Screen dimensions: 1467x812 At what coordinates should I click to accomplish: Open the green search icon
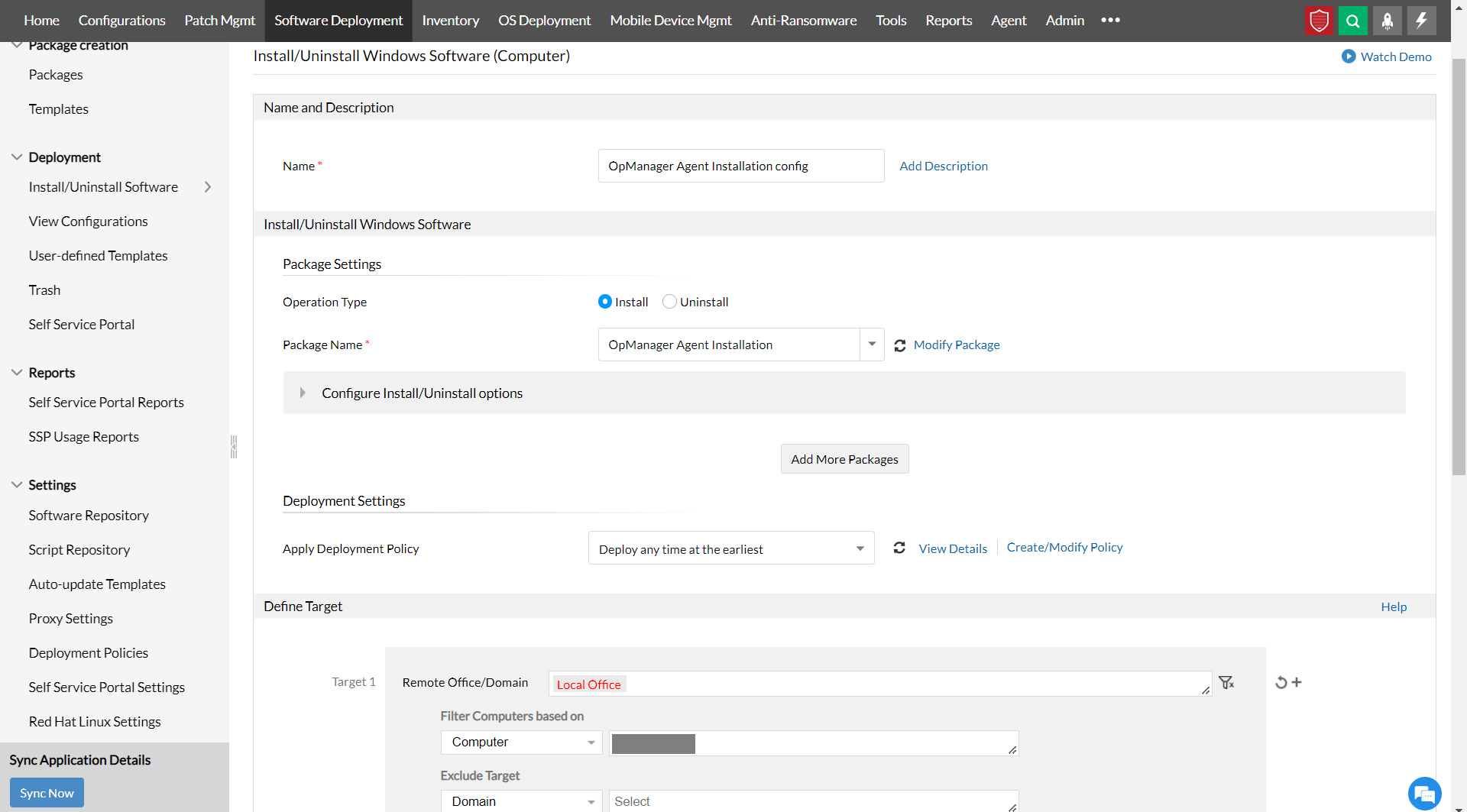[x=1352, y=21]
